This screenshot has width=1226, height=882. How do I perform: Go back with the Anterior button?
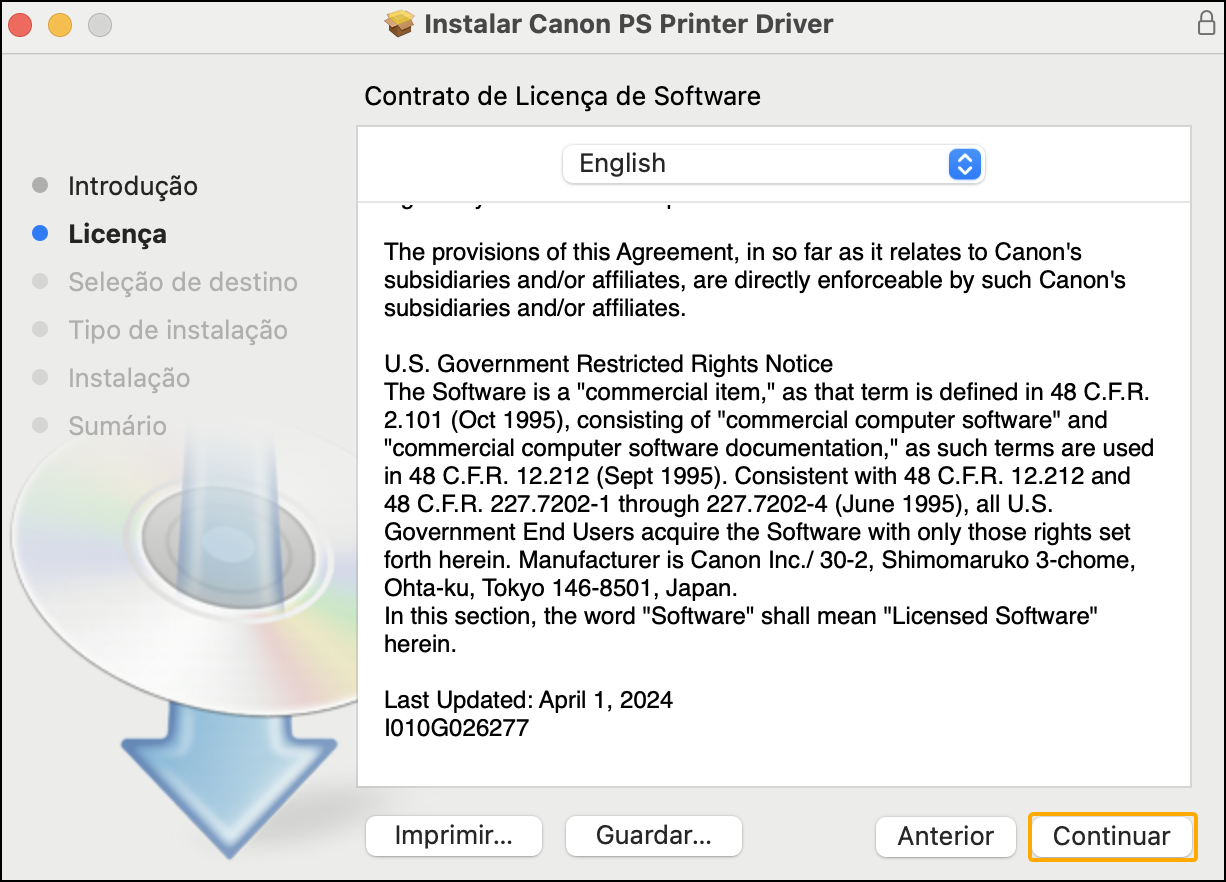coord(946,836)
